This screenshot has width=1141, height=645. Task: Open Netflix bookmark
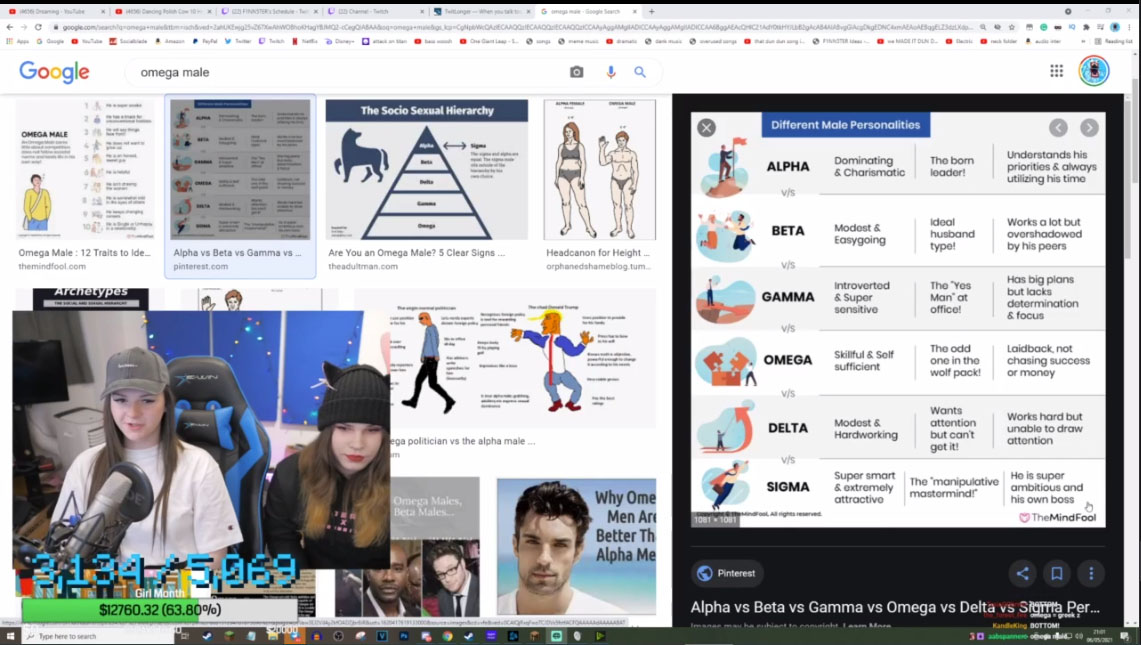(305, 41)
